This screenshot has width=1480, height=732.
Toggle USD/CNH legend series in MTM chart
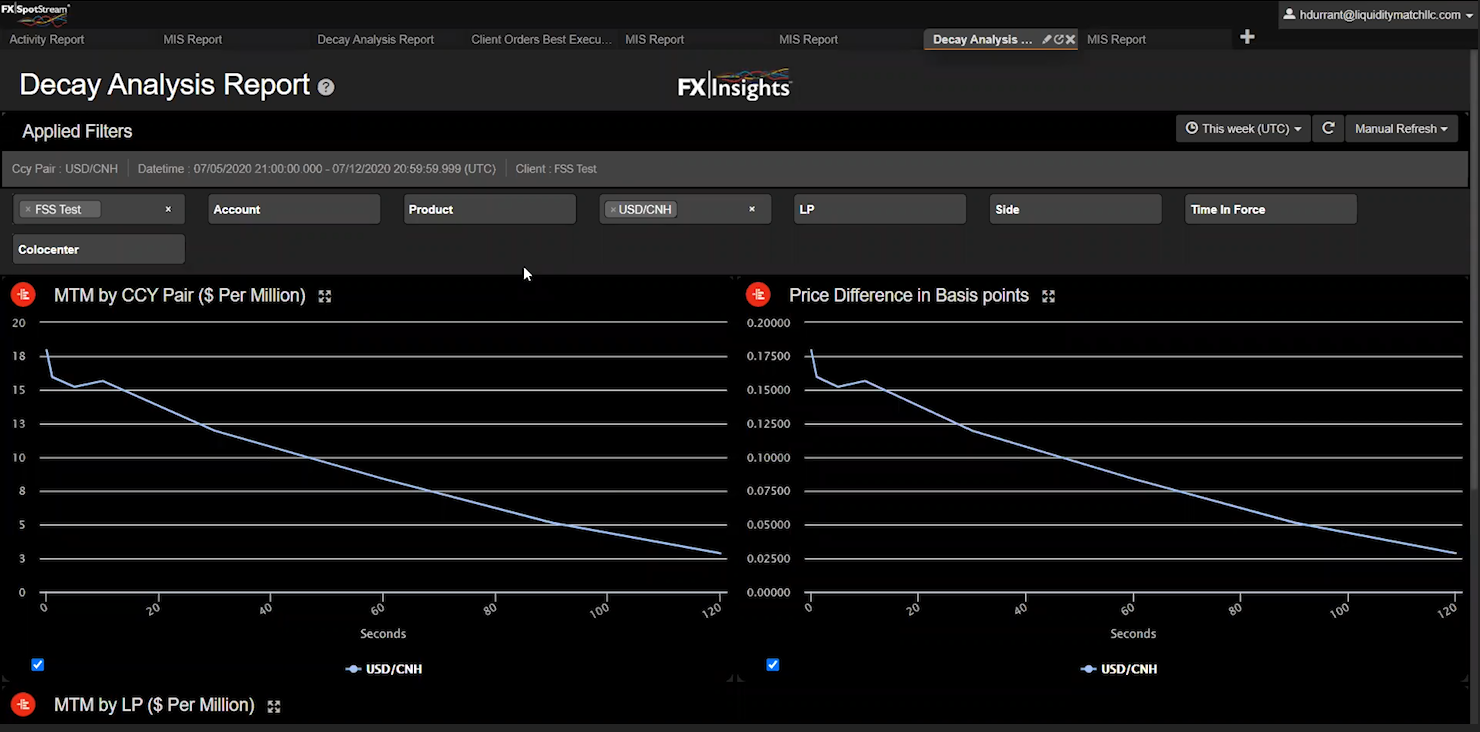384,669
